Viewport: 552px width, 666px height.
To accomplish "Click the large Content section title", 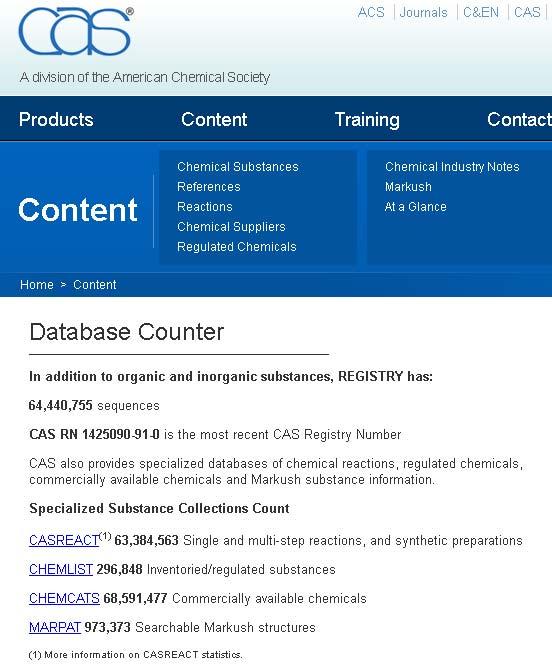I will pyautogui.click(x=78, y=210).
